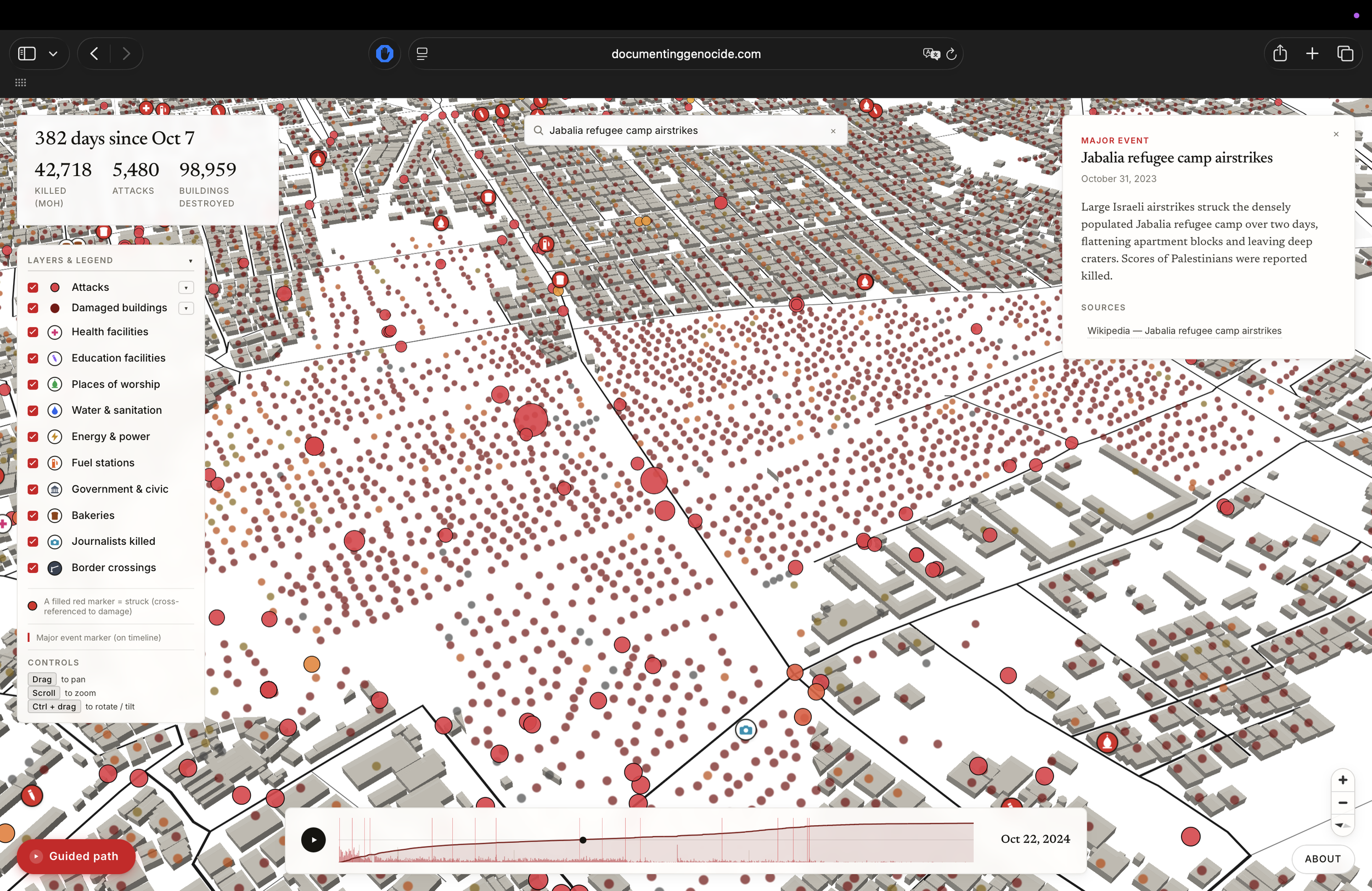Screen dimensions: 1372x891
Task: Play the timeline animation
Action: (313, 839)
